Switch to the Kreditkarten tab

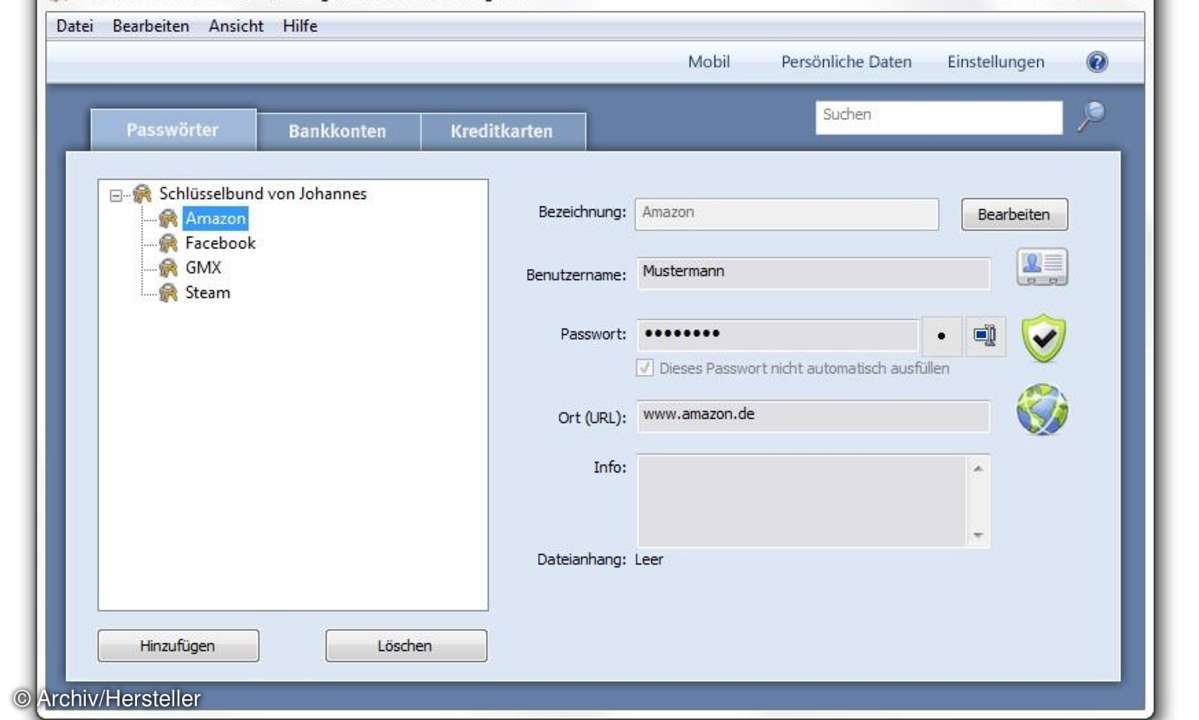click(x=502, y=131)
